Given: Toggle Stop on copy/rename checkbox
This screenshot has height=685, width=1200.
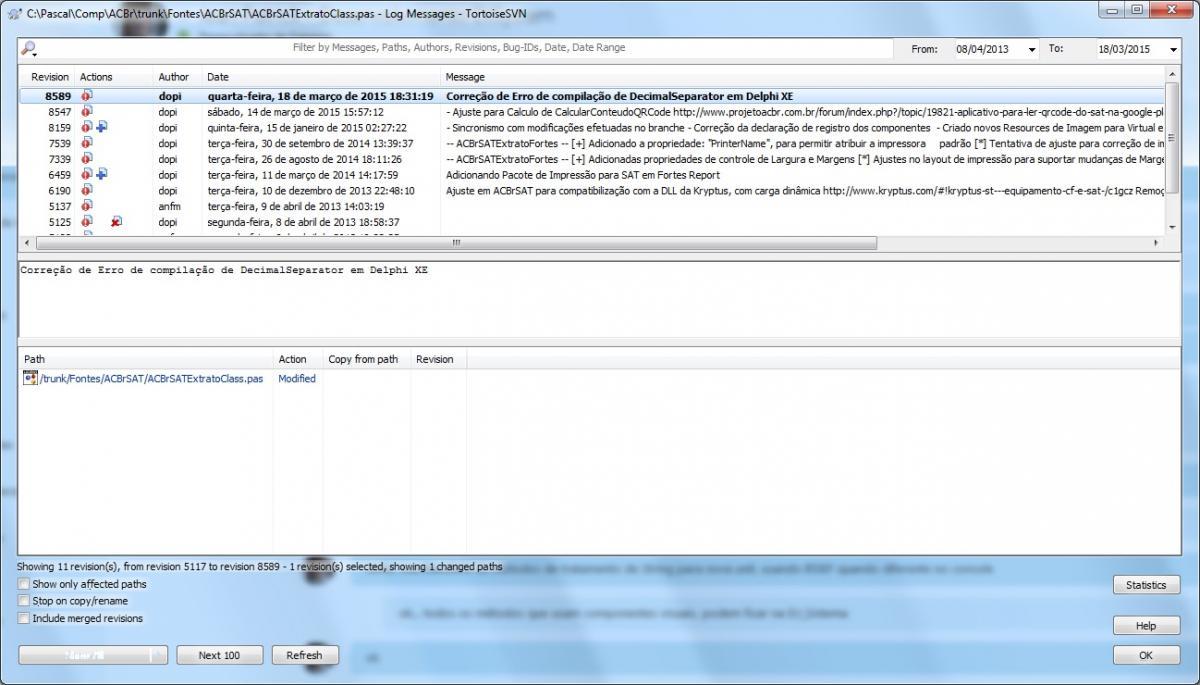Looking at the screenshot, I should [23, 601].
